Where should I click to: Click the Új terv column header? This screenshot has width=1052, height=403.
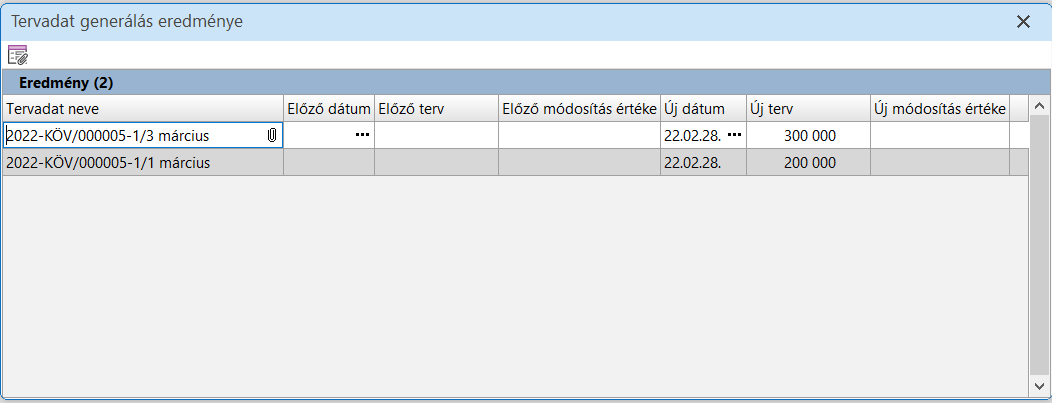click(807, 108)
